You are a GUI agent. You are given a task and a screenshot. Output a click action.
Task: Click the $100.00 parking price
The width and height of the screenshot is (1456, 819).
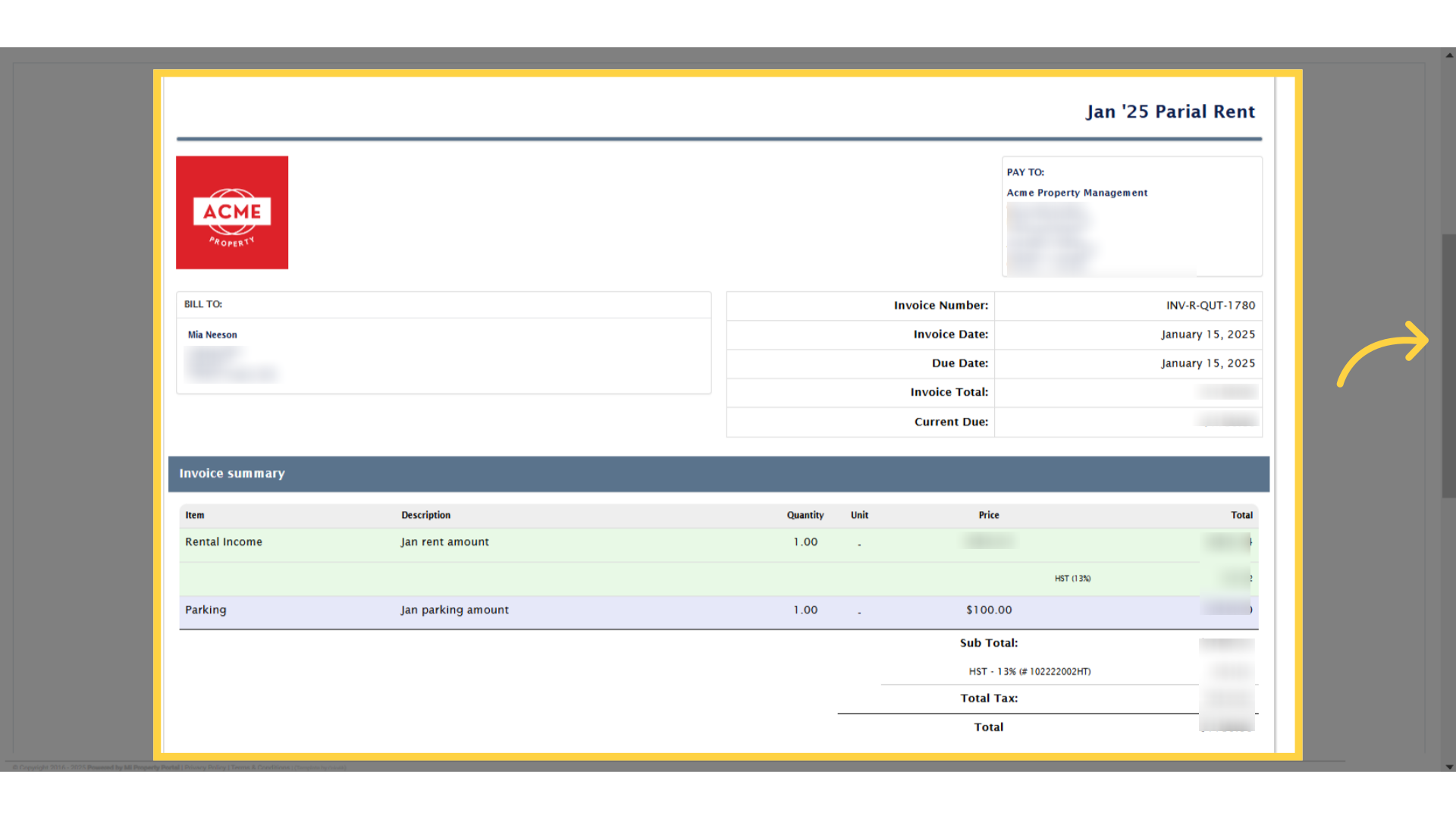click(x=989, y=610)
